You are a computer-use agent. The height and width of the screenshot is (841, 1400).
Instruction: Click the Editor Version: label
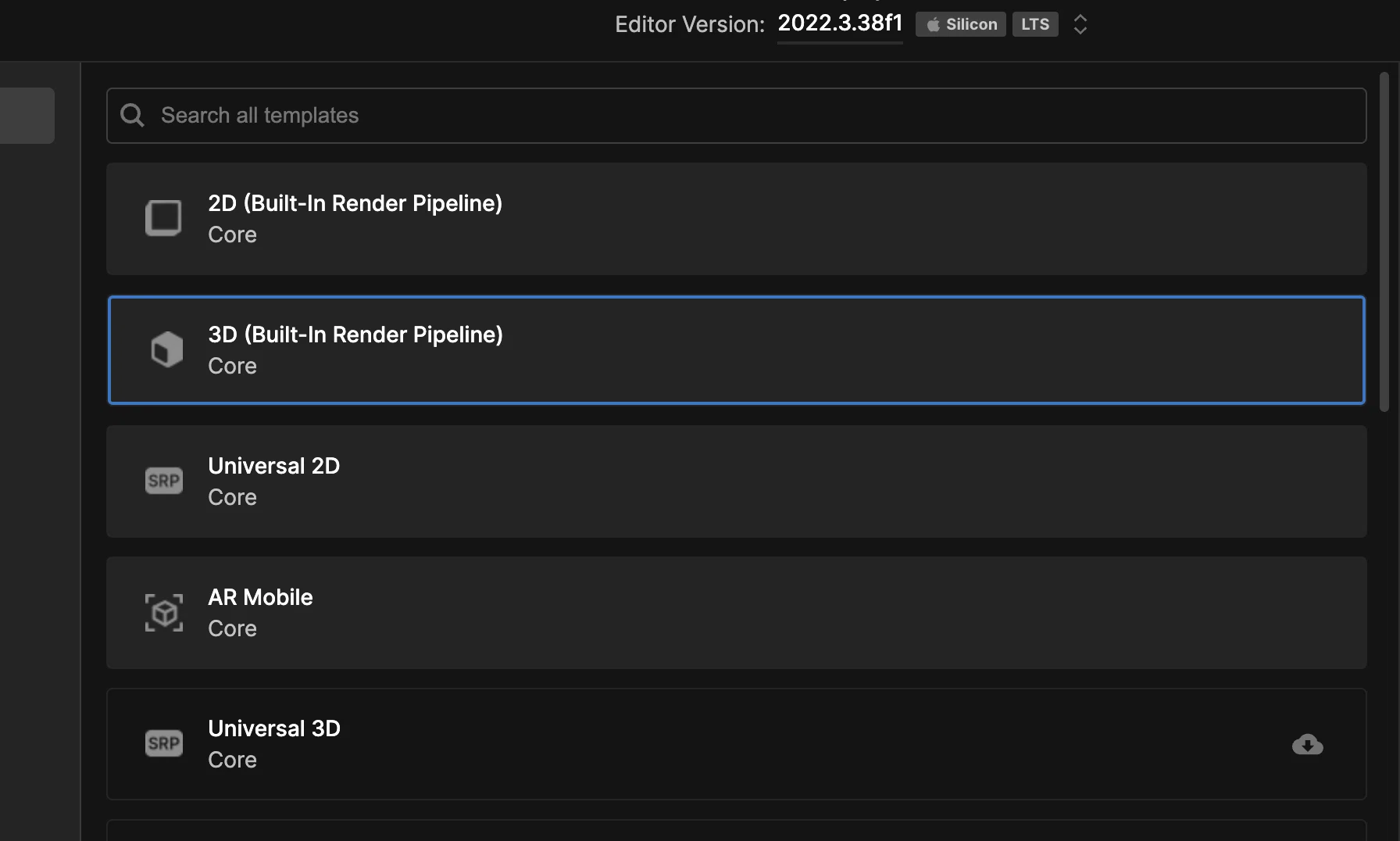click(x=690, y=24)
